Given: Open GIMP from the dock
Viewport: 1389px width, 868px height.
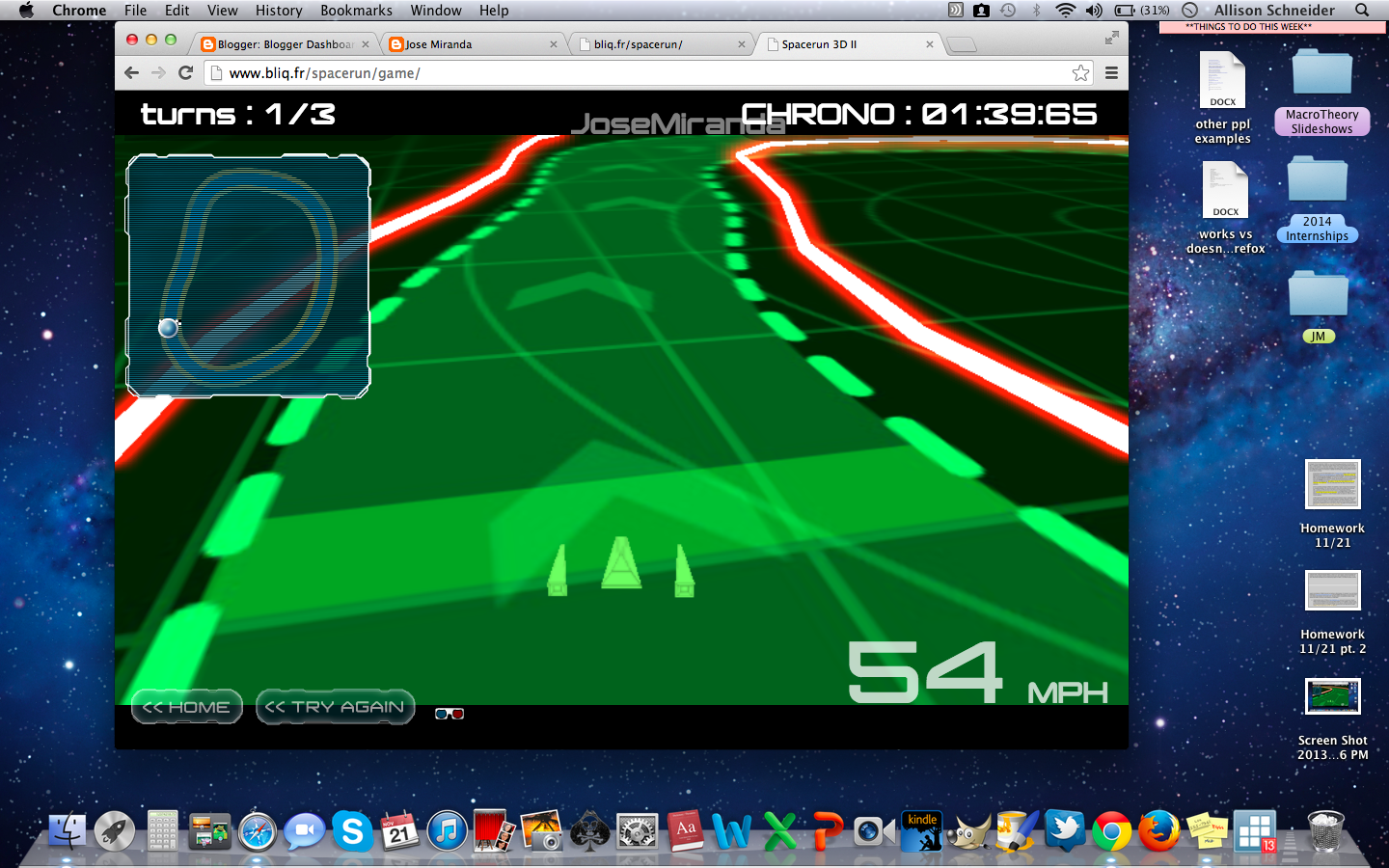Looking at the screenshot, I should tap(968, 830).
